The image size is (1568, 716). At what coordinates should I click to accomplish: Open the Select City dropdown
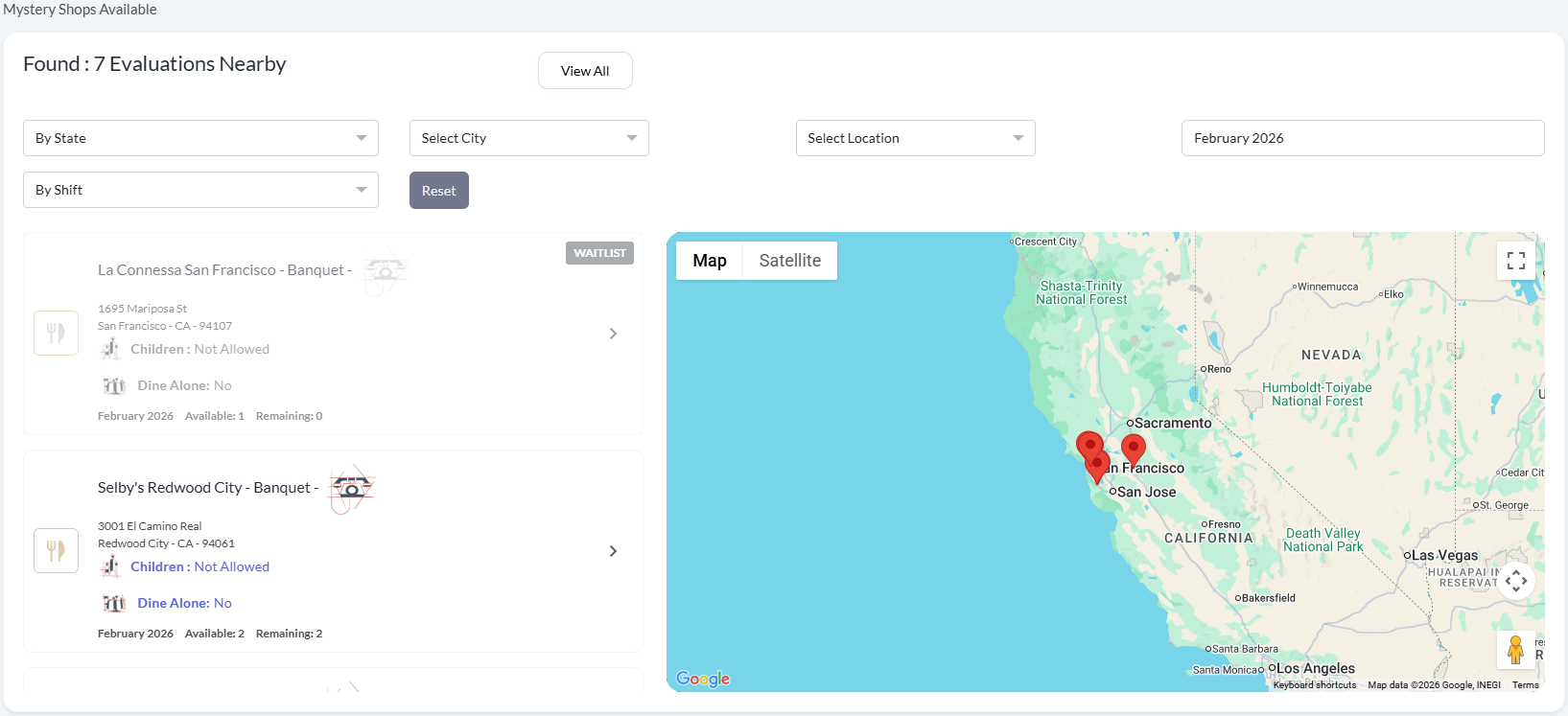528,138
